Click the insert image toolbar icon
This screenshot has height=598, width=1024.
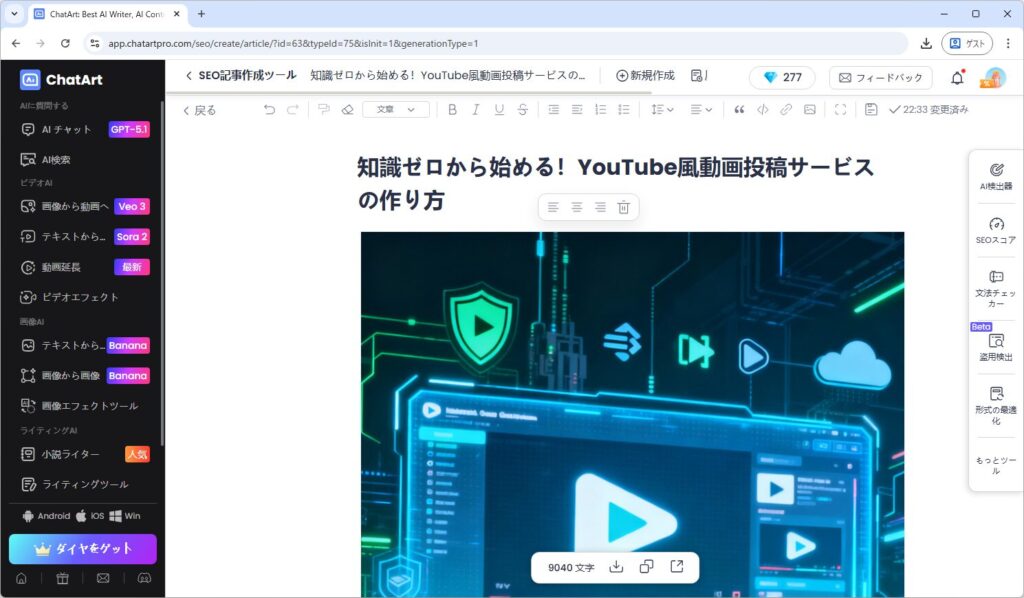[x=810, y=110]
